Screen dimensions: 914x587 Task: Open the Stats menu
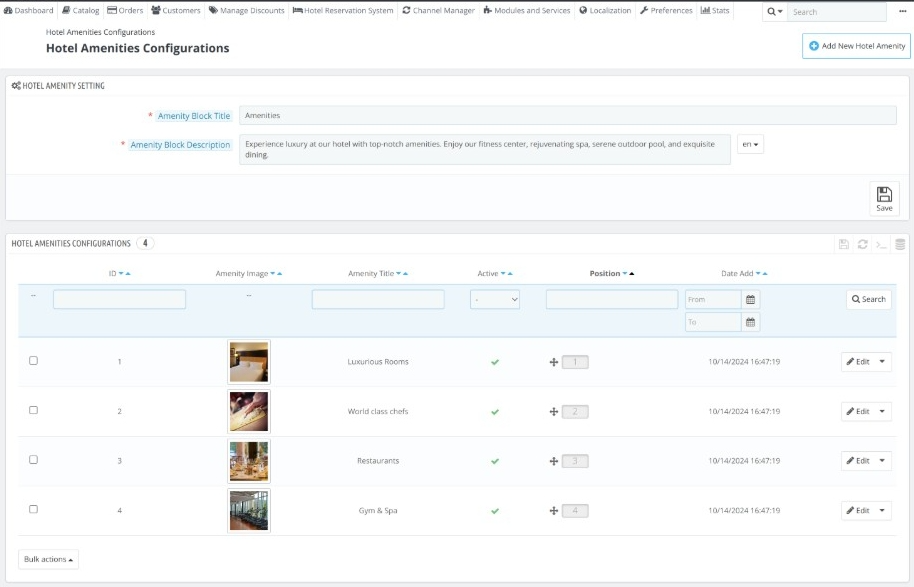pyautogui.click(x=715, y=10)
